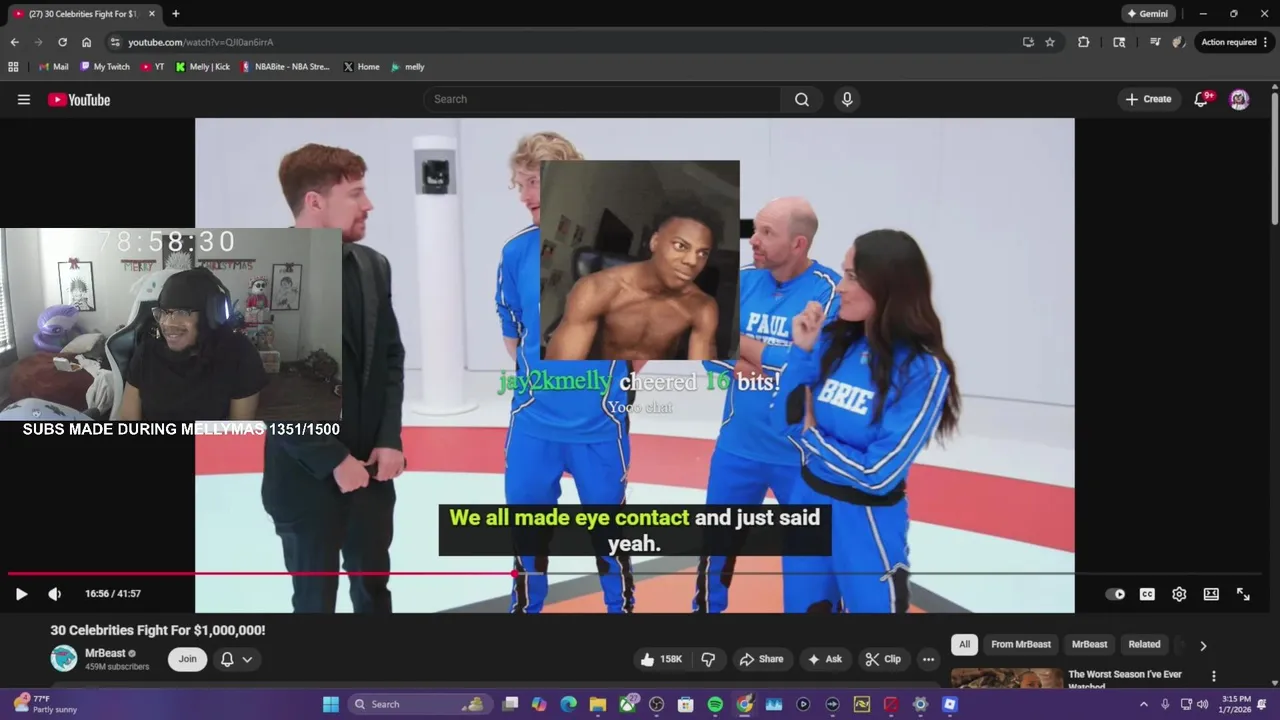
Task: Open the apps grid in bookmarks bar
Action: click(x=13, y=67)
